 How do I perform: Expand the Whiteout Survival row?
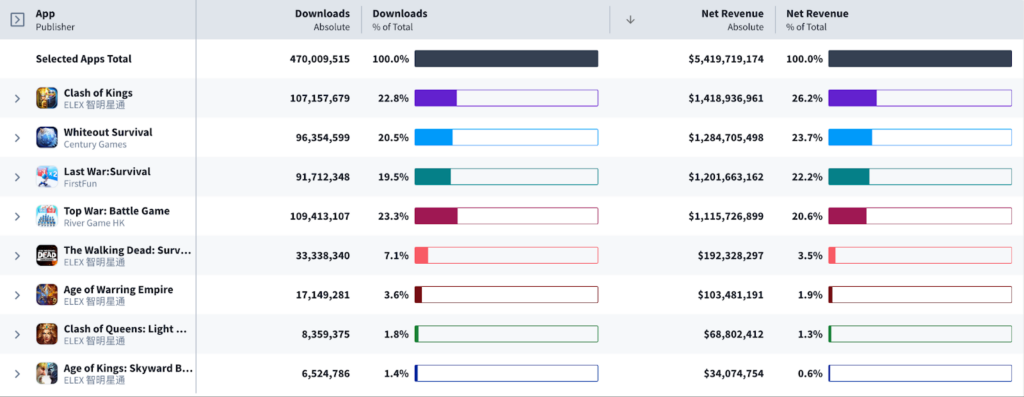(18, 138)
